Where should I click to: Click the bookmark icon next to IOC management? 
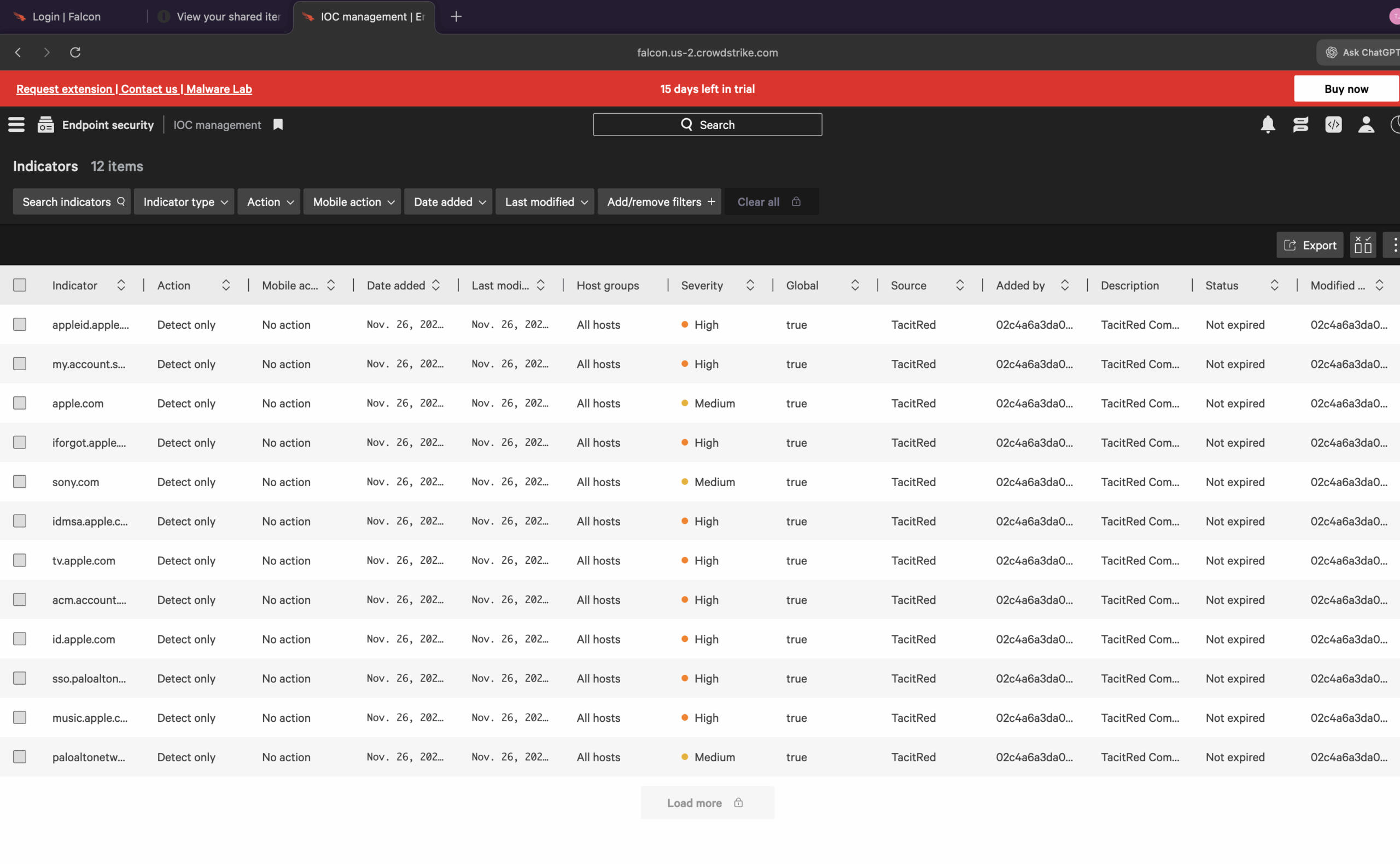(278, 125)
